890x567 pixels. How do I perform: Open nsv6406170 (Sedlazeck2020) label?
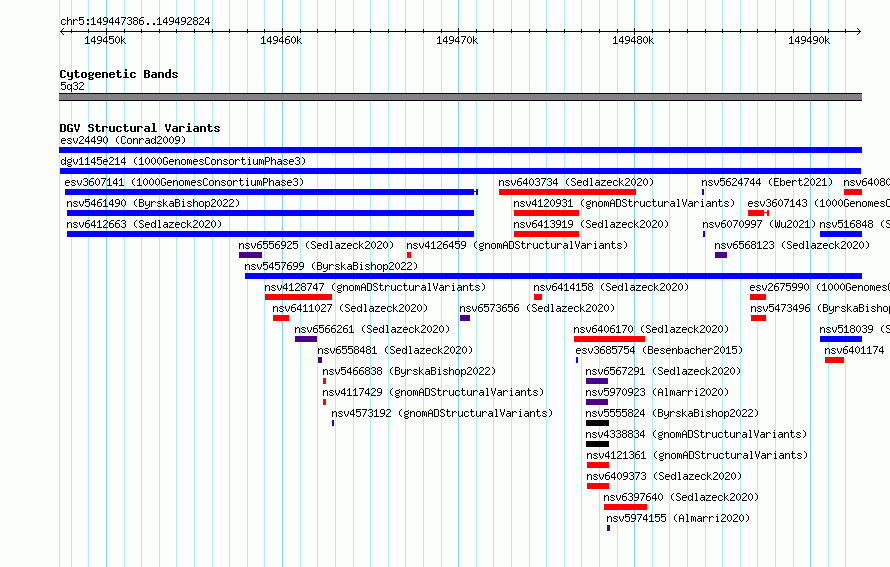click(651, 329)
